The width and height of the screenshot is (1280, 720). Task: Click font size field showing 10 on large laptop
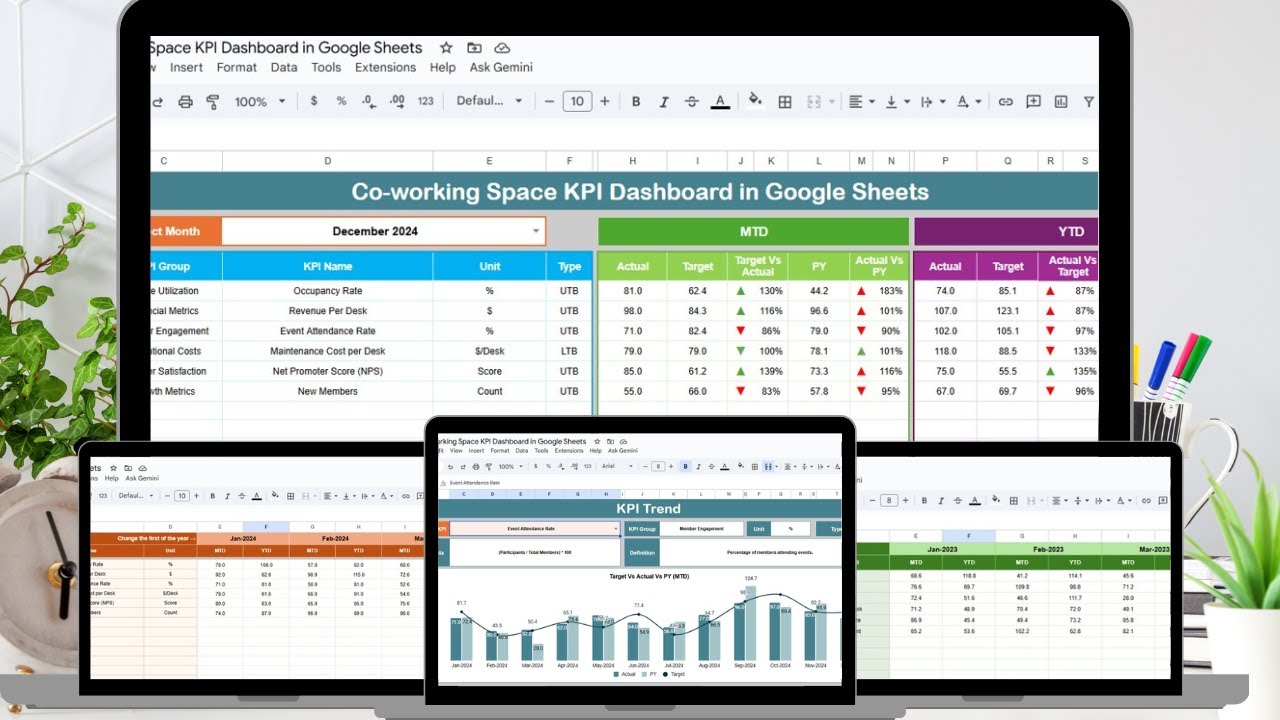click(x=577, y=101)
